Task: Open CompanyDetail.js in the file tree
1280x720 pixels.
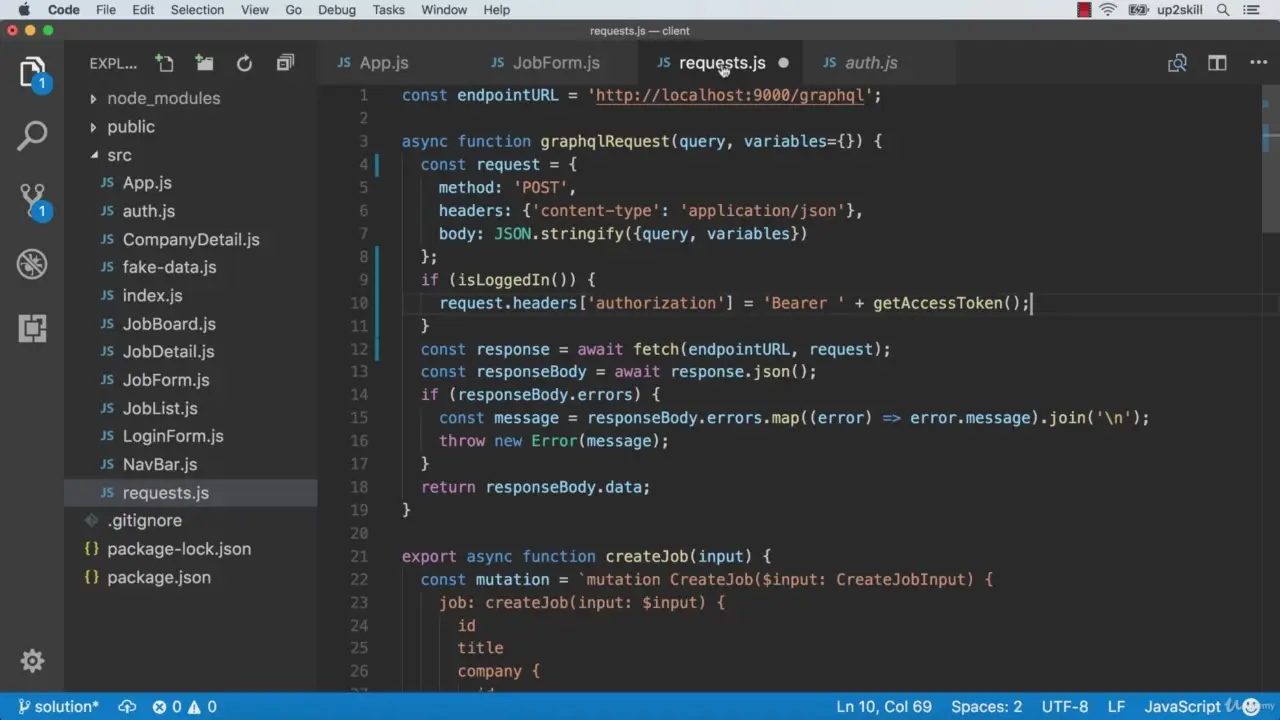Action: click(x=190, y=240)
